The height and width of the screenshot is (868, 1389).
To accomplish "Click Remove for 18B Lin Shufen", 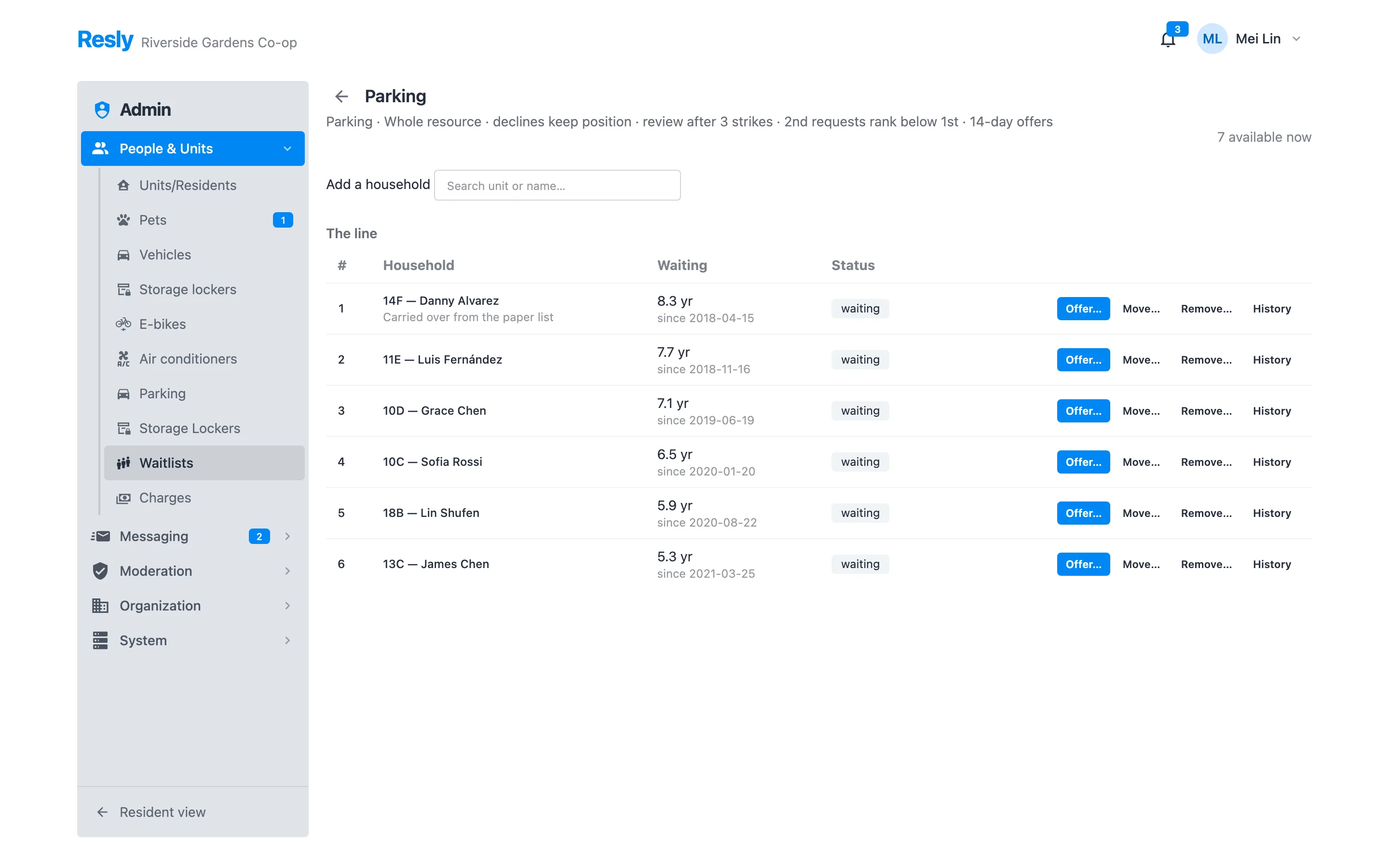I will [x=1206, y=513].
